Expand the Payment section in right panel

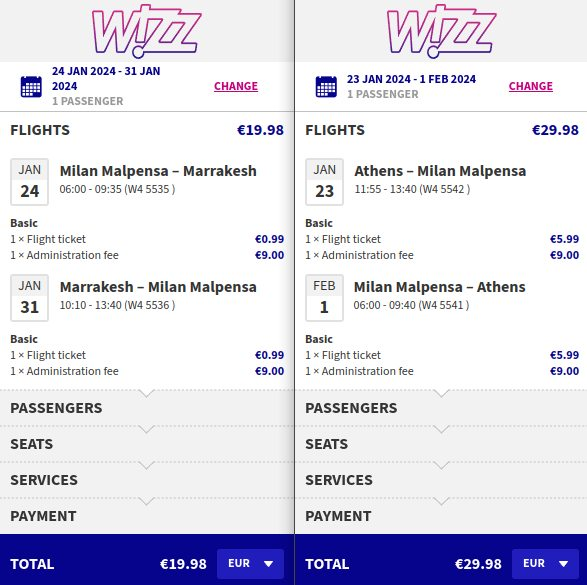[441, 516]
